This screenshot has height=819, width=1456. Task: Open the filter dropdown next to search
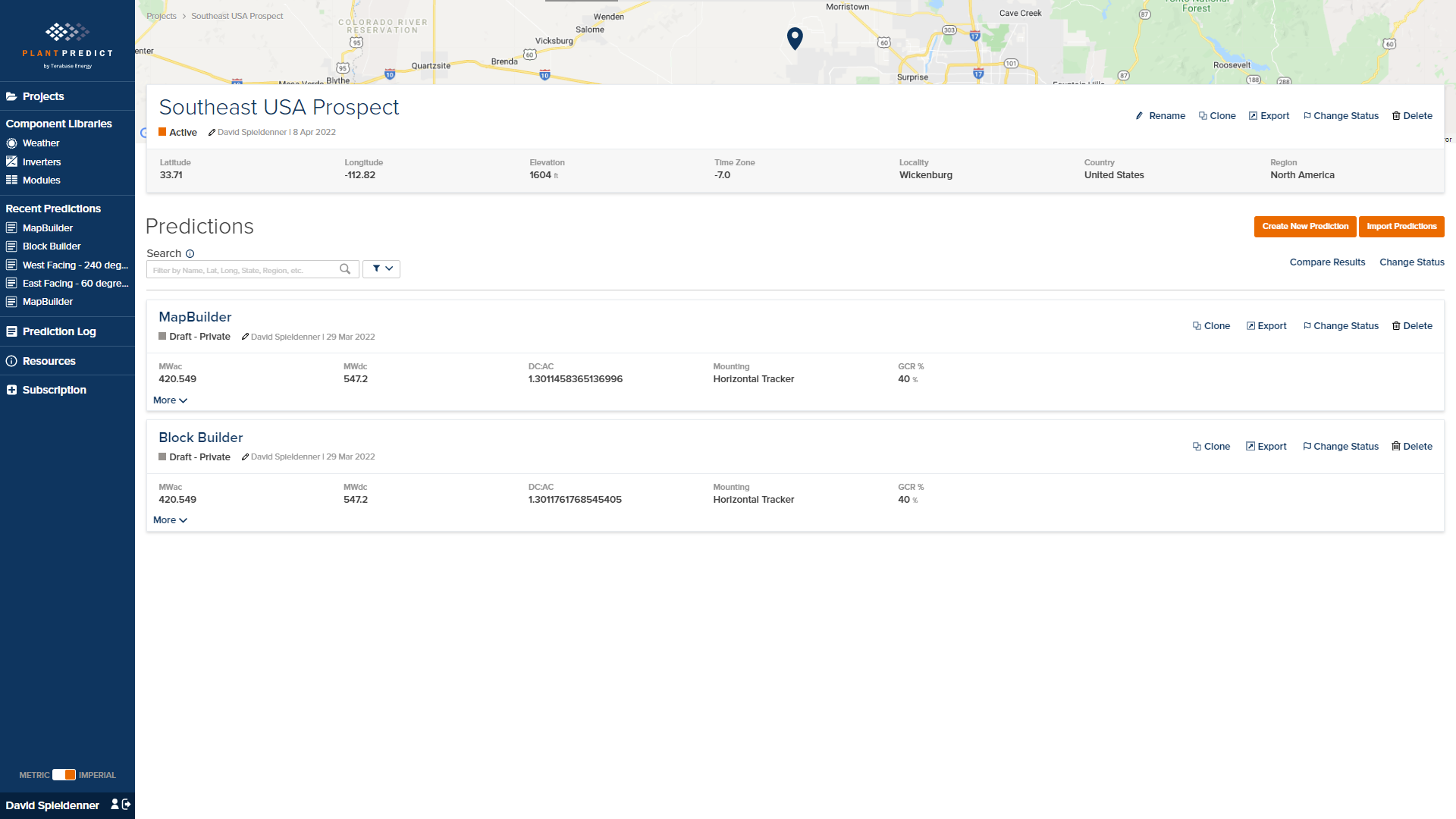(x=381, y=269)
